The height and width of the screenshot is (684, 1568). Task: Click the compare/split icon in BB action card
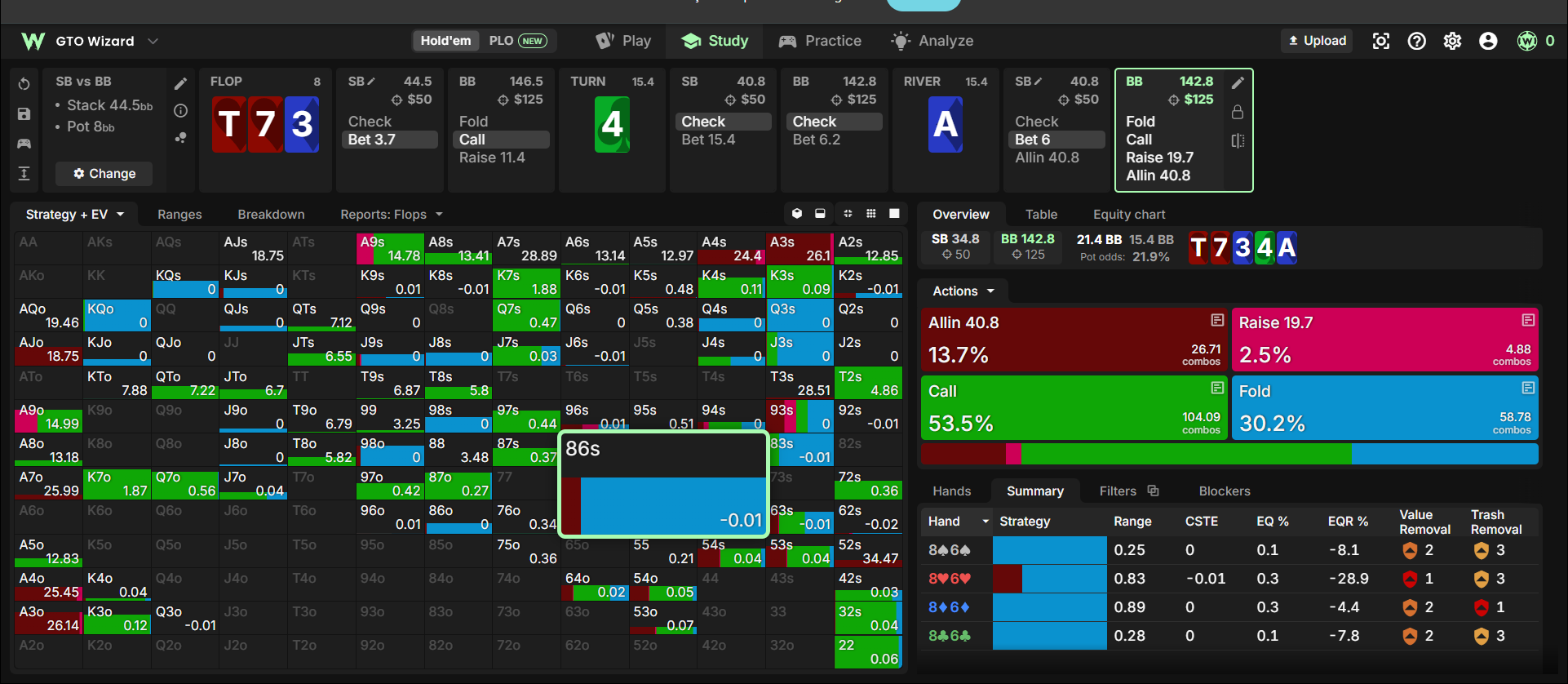(x=1238, y=140)
